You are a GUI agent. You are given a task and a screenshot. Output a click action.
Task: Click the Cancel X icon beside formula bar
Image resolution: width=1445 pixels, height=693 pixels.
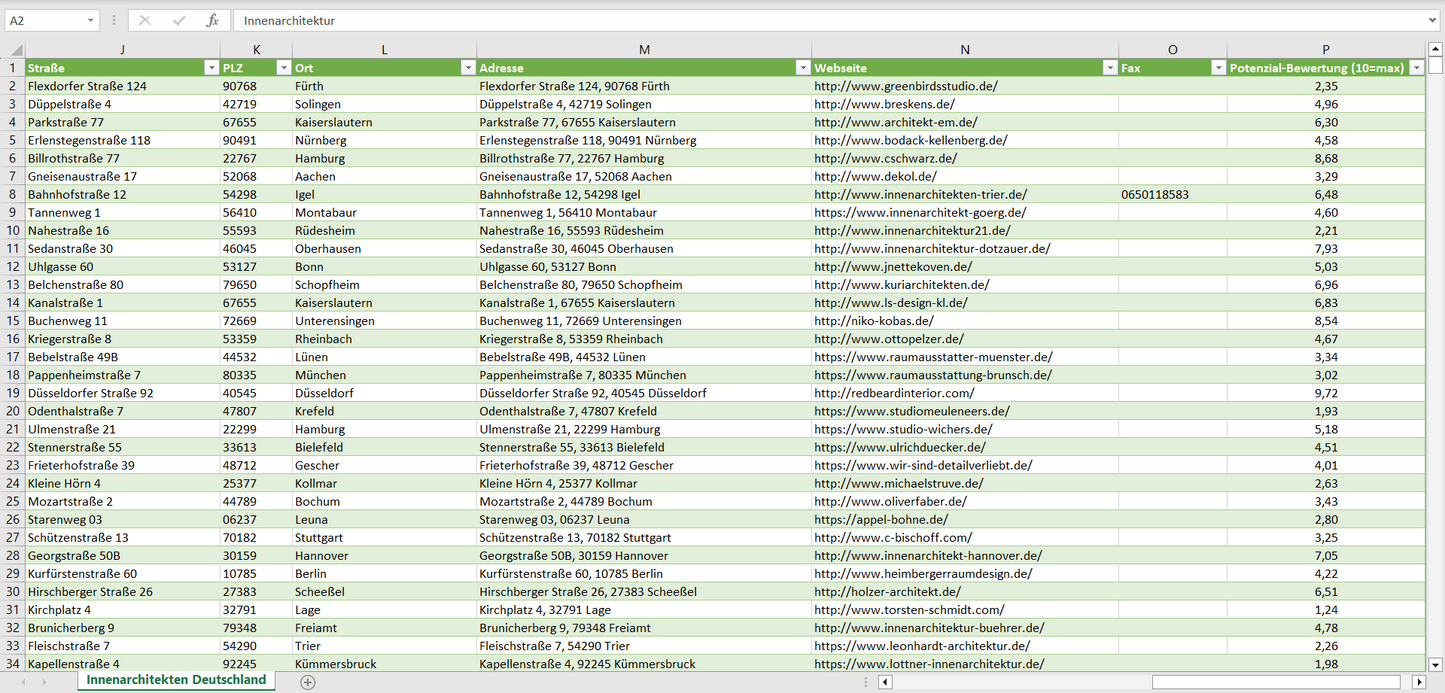click(145, 20)
